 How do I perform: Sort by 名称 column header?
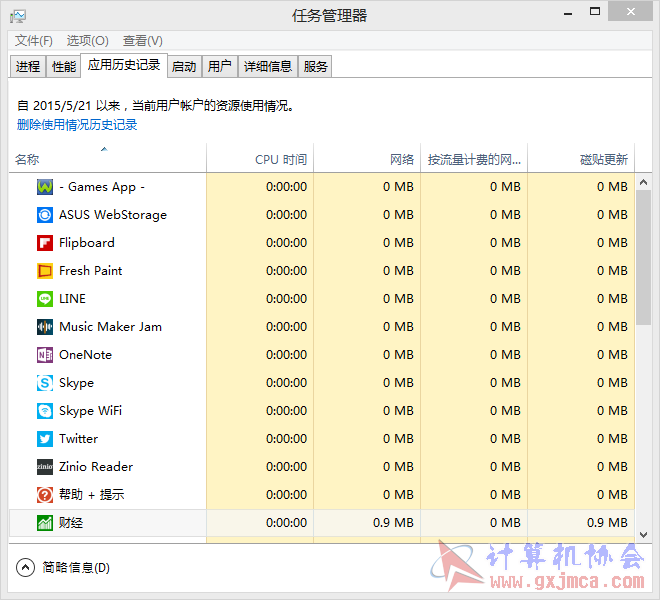point(27,159)
